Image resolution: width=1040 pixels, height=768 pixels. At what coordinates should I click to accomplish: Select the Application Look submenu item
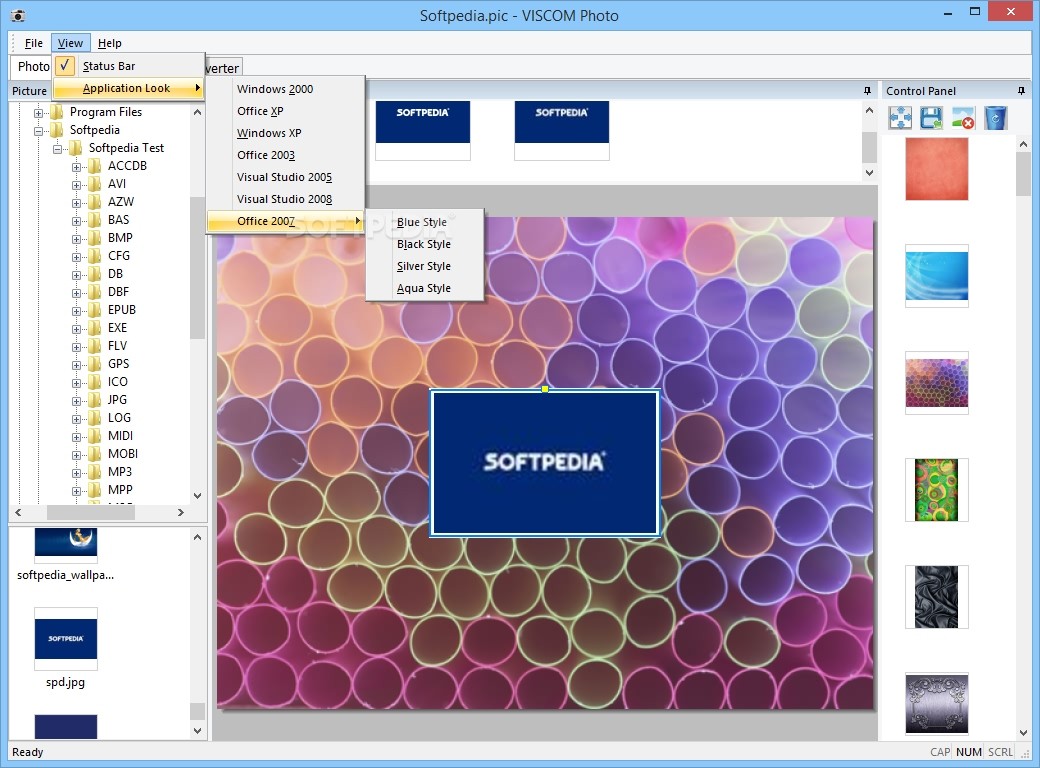[128, 88]
